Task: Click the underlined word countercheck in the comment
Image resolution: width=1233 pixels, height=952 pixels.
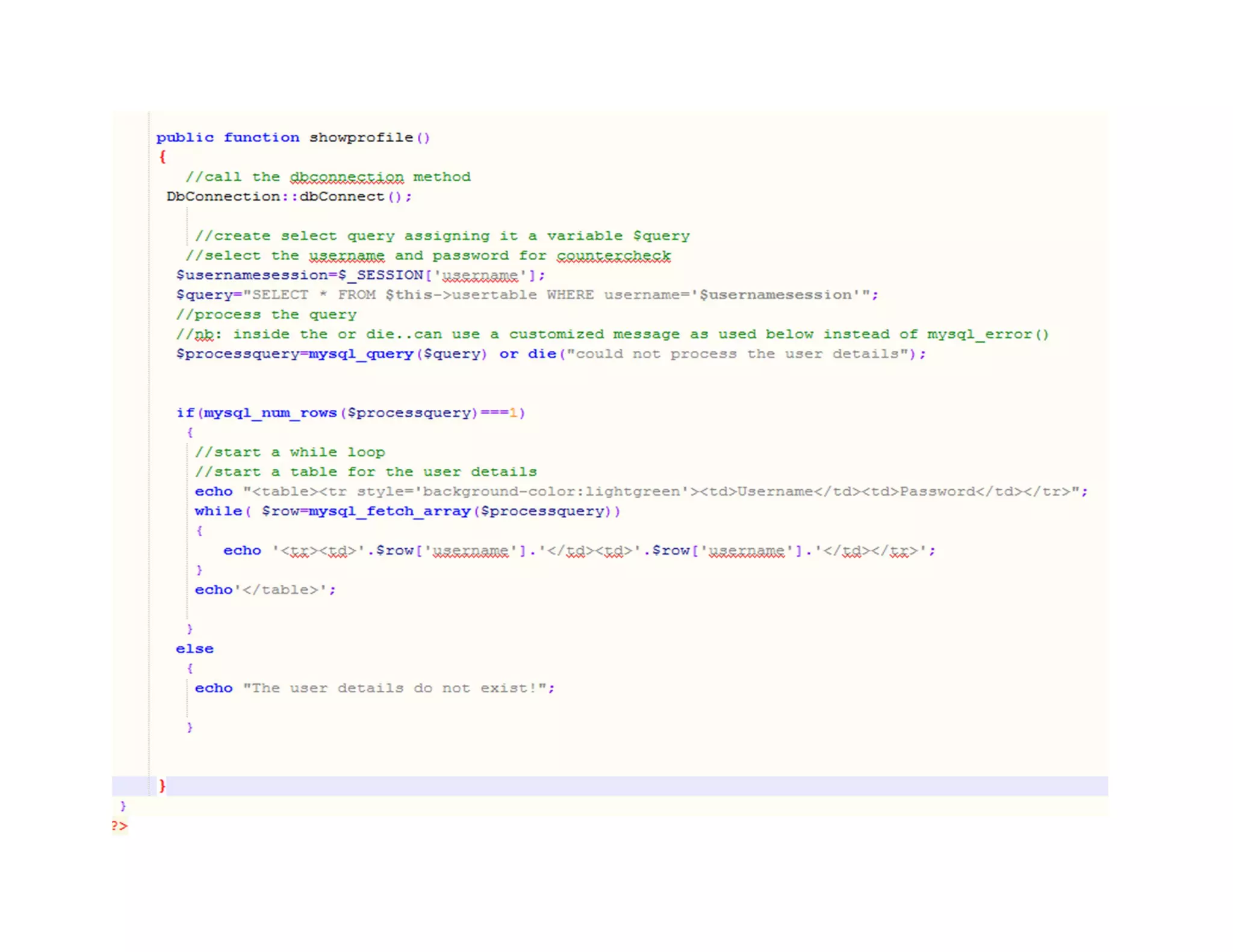Action: tap(613, 256)
